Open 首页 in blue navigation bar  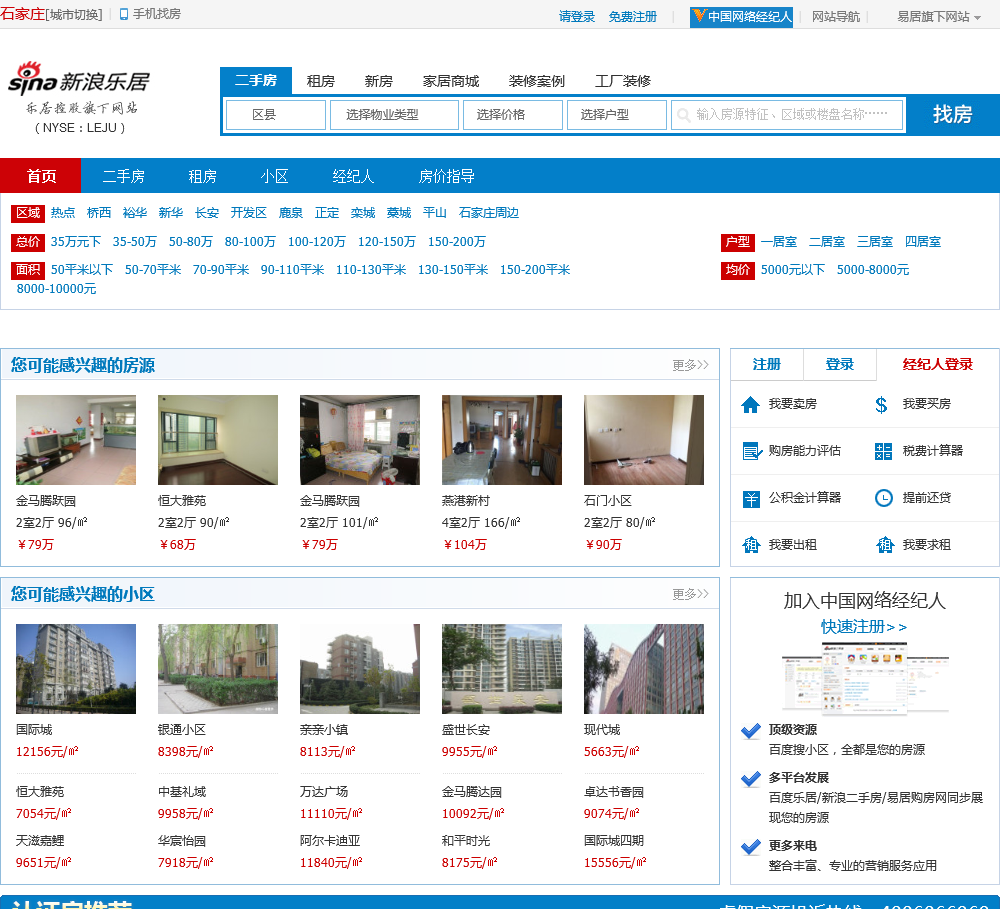(41, 175)
